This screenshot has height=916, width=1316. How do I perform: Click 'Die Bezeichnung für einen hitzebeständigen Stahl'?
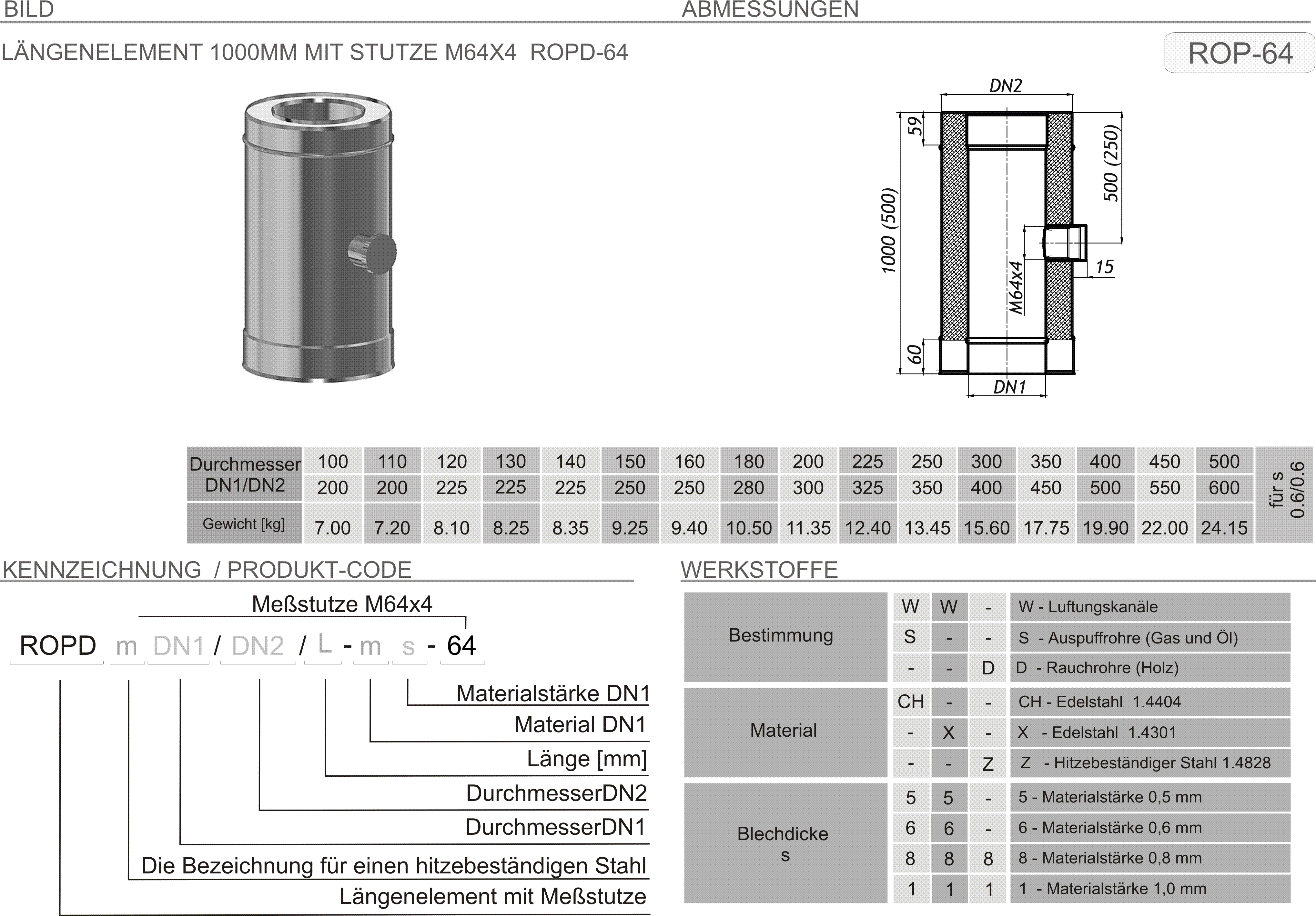tap(394, 866)
